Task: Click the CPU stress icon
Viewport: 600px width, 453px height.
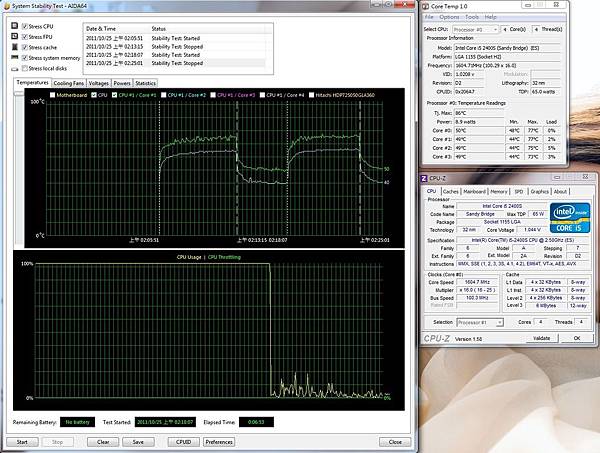Action: pyautogui.click(x=15, y=26)
